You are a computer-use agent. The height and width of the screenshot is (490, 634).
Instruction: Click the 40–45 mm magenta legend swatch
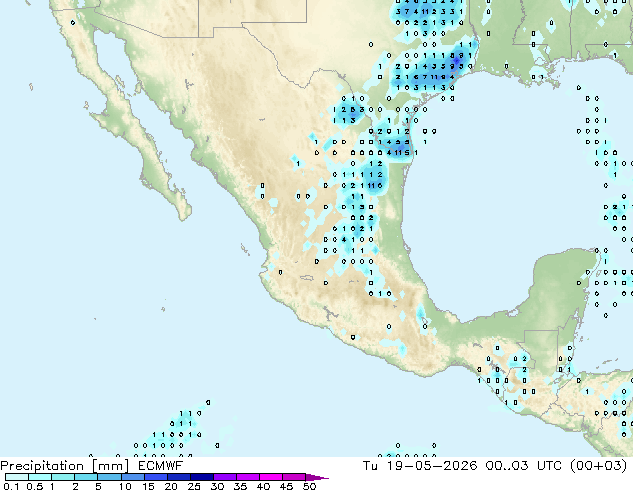pyautogui.click(x=271, y=477)
